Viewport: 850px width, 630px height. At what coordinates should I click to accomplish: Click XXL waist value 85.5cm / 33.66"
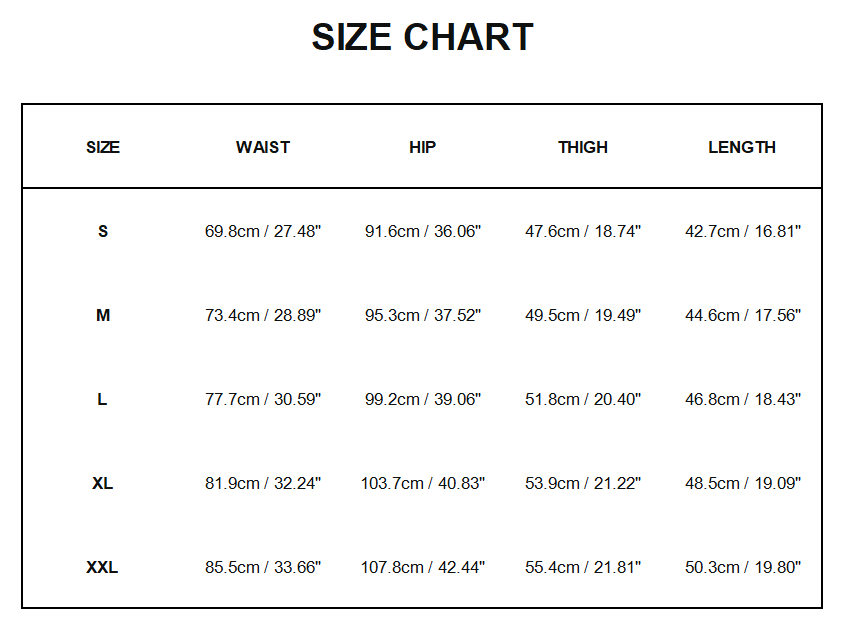tap(263, 567)
